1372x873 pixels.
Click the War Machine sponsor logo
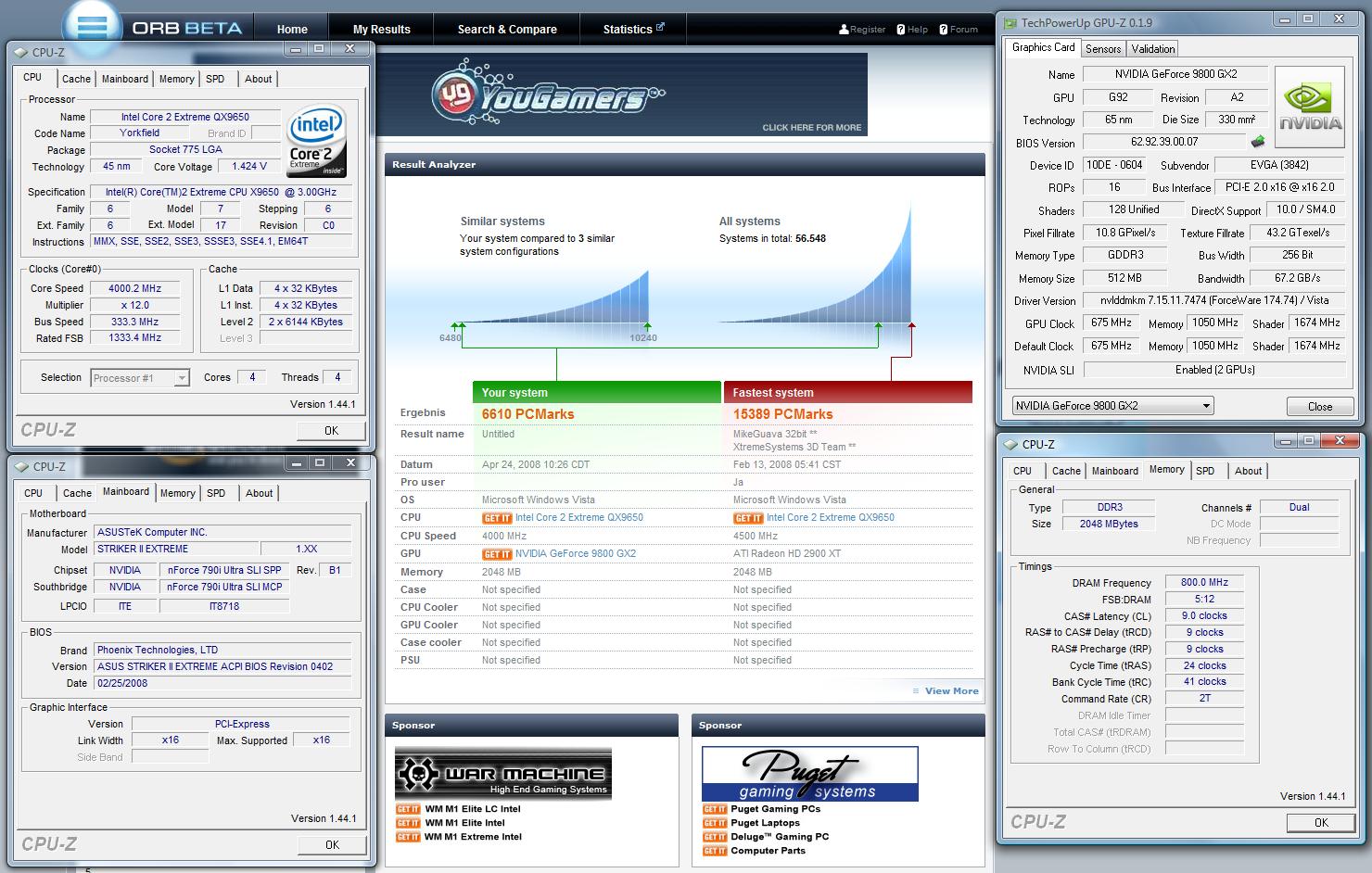[503, 773]
